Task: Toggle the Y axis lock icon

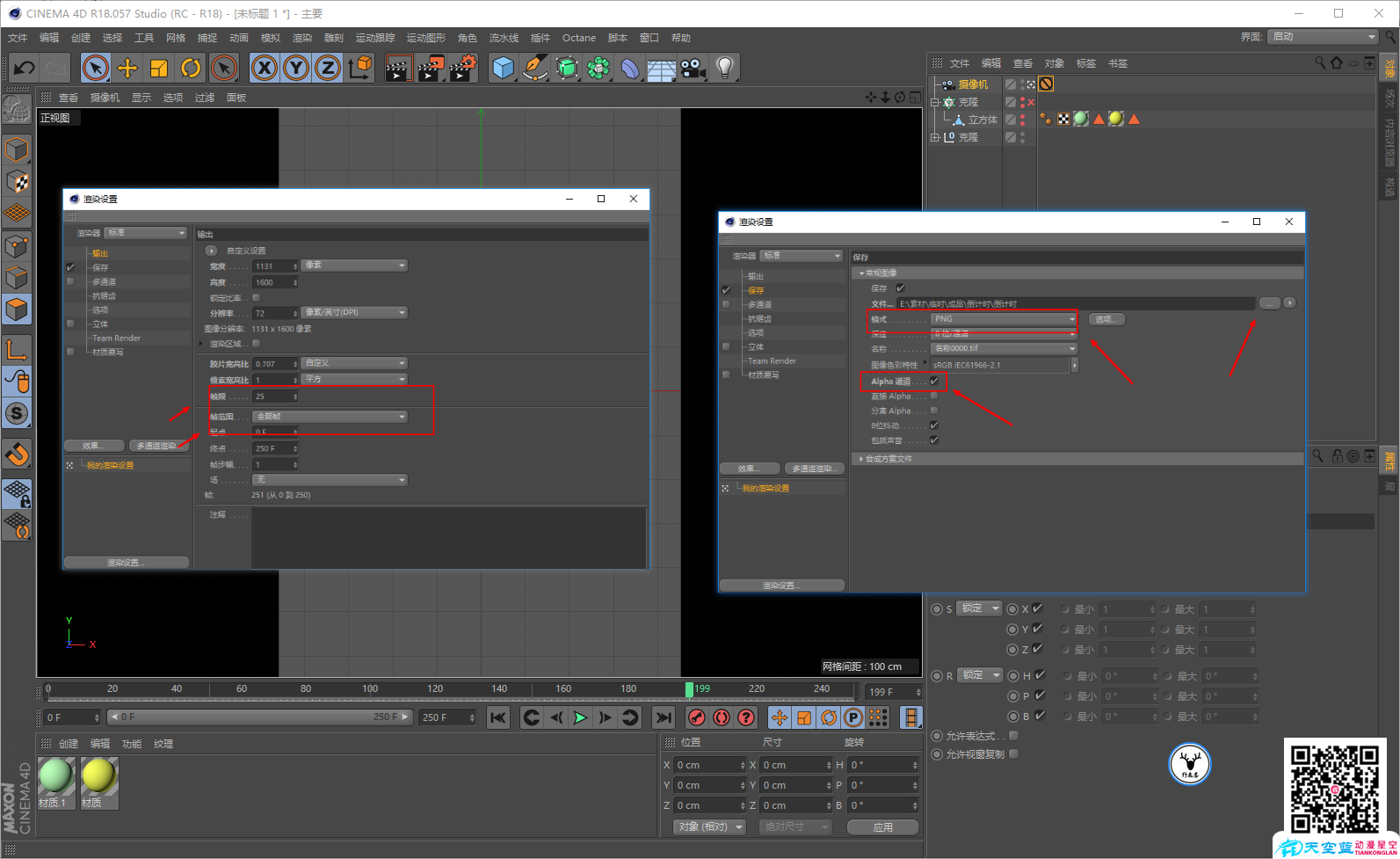Action: [x=296, y=68]
